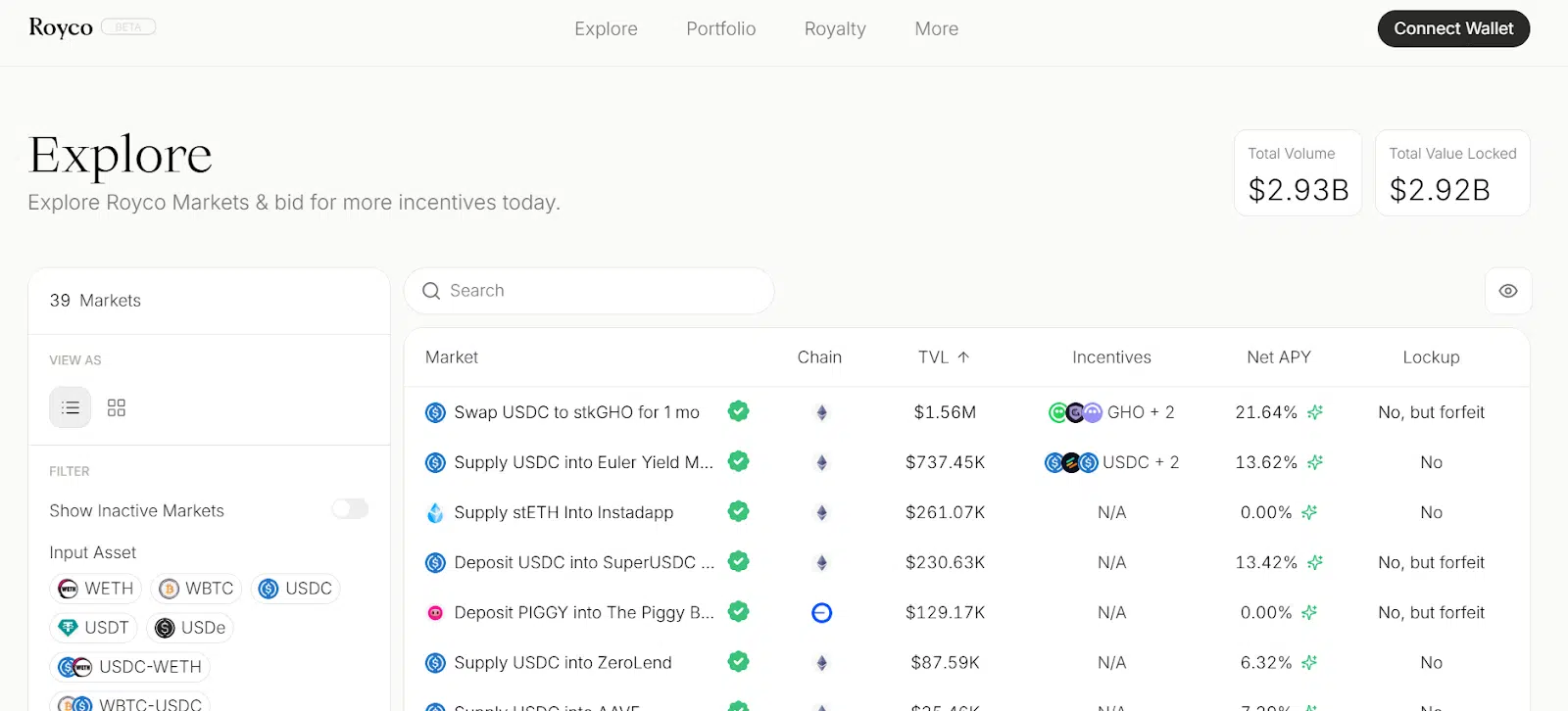Open the Deposit PIGGY into The Piggy market
This screenshot has width=1568, height=711.
[x=583, y=612]
